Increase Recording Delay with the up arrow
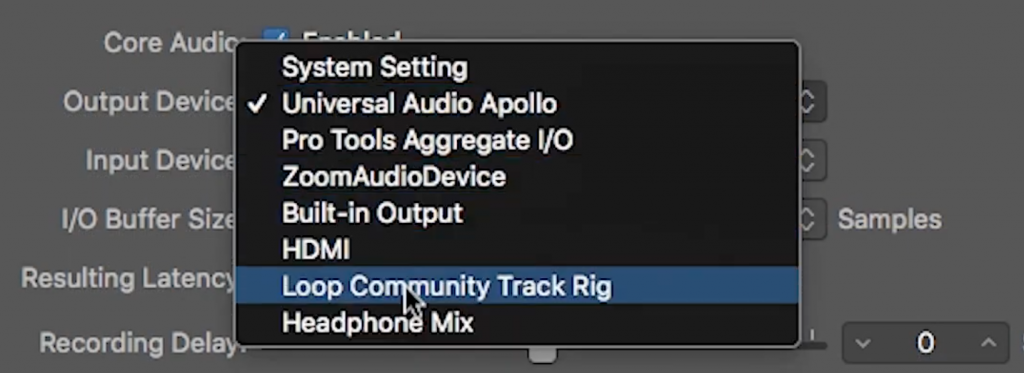The image size is (1024, 373). [989, 343]
